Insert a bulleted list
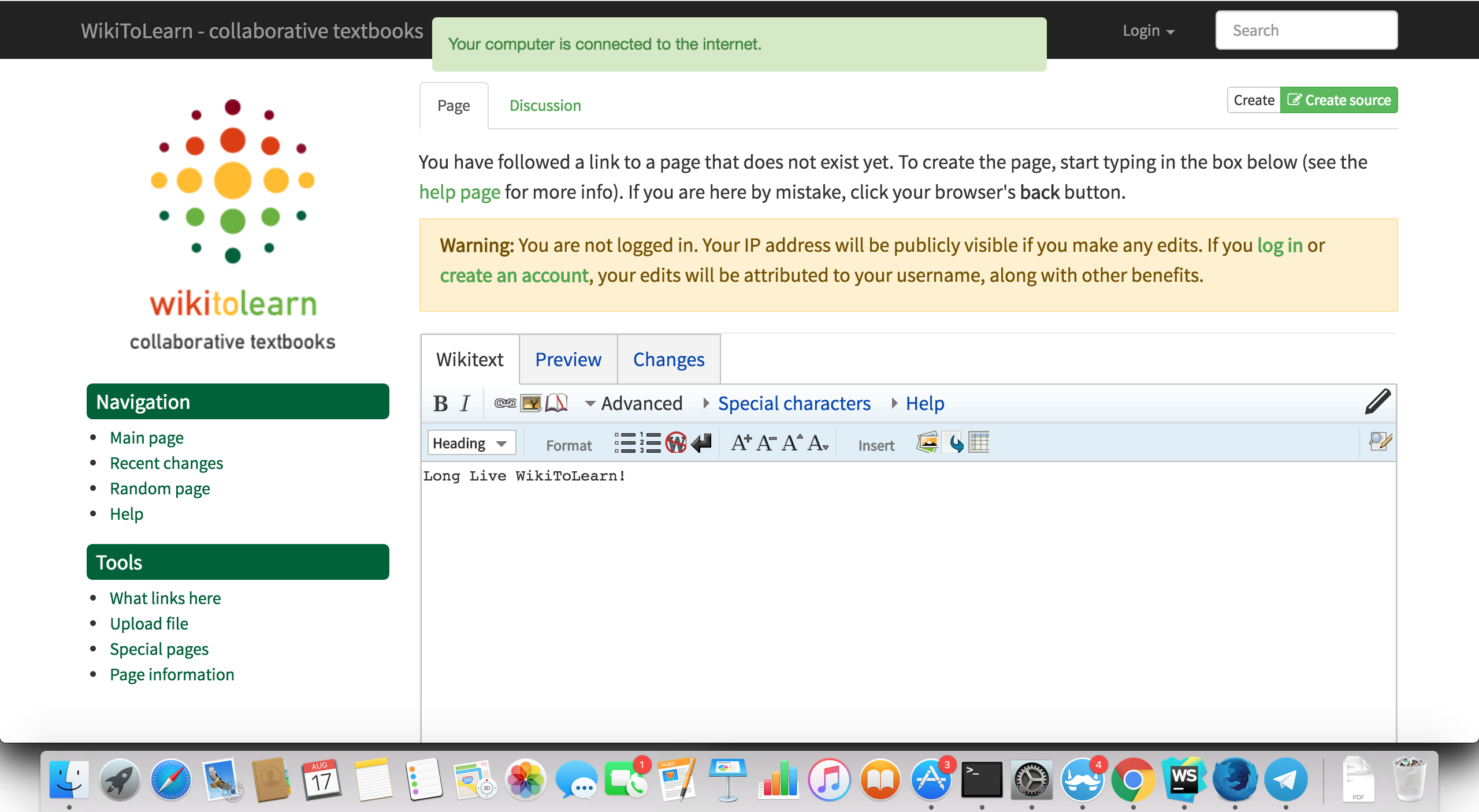Screen dimensions: 1479x812 click(625, 443)
